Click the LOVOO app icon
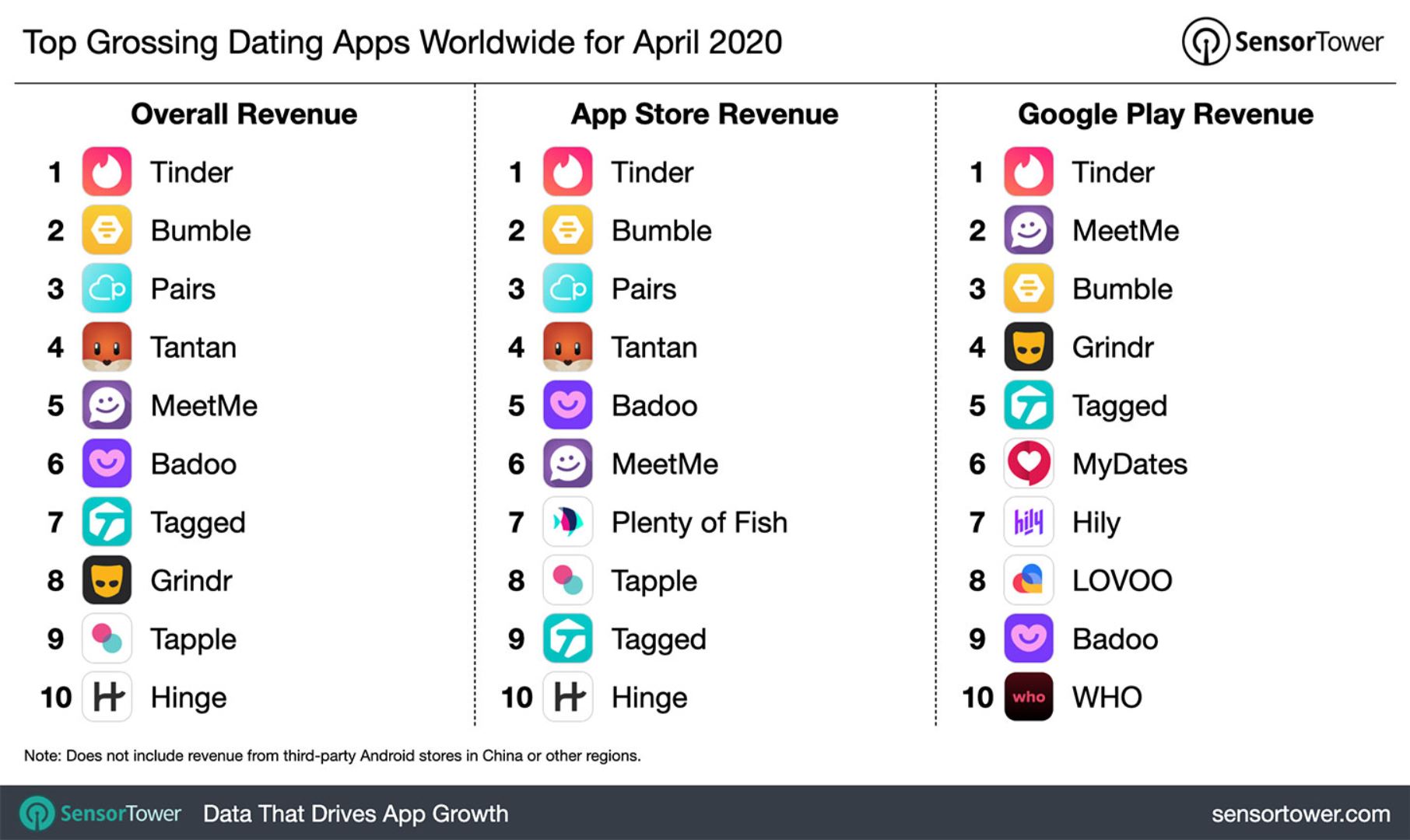1410x840 pixels. click(1029, 580)
